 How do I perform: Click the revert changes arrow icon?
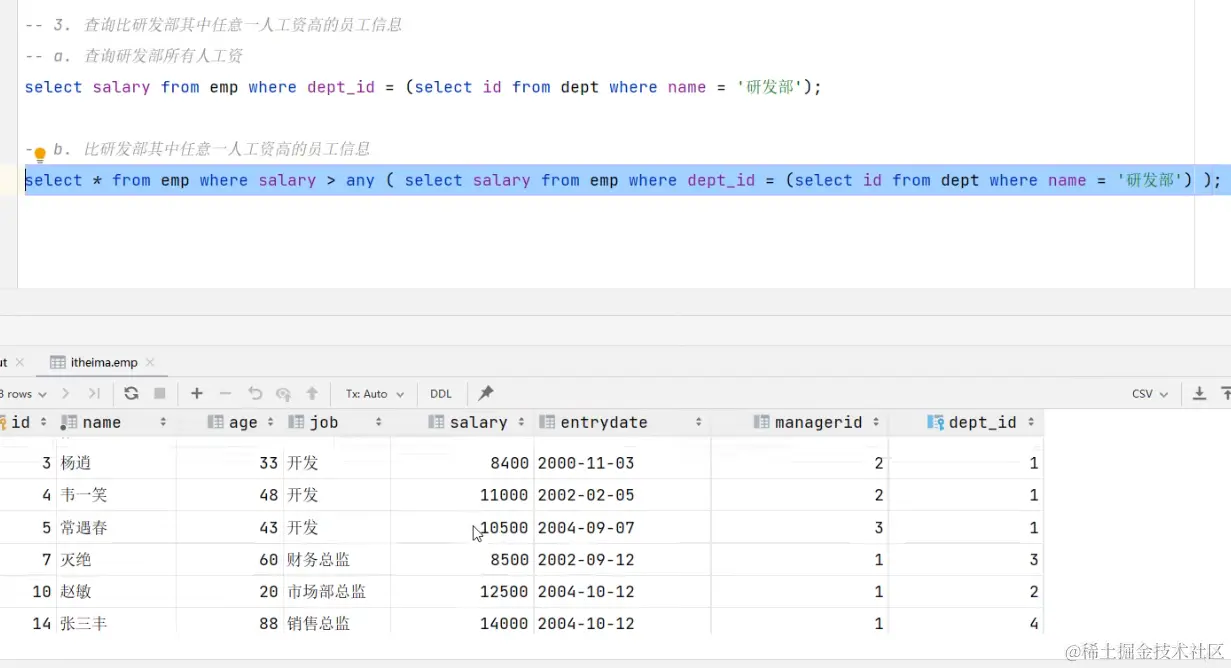pos(255,394)
